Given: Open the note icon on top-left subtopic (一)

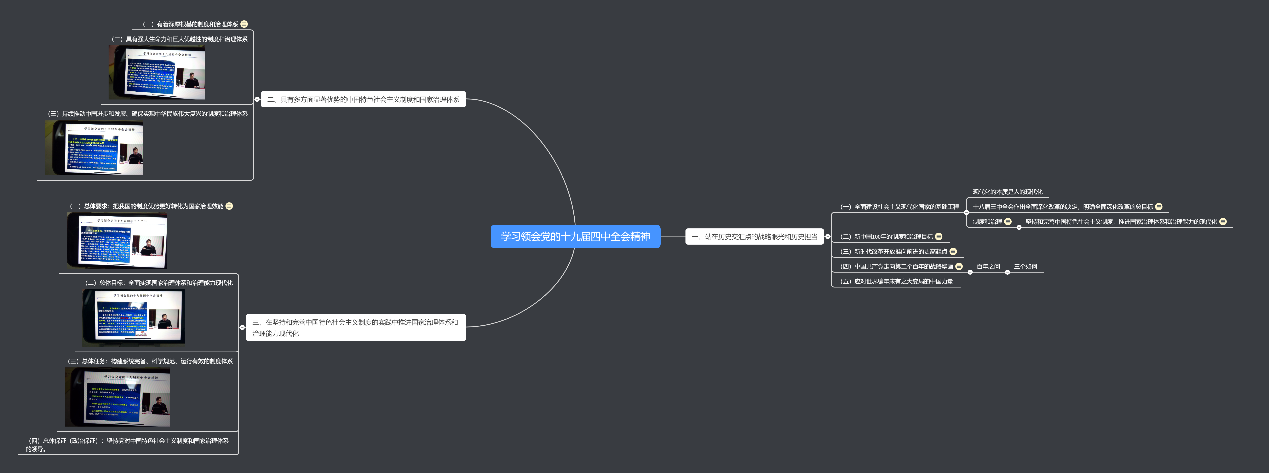Looking at the screenshot, I should click(244, 23).
